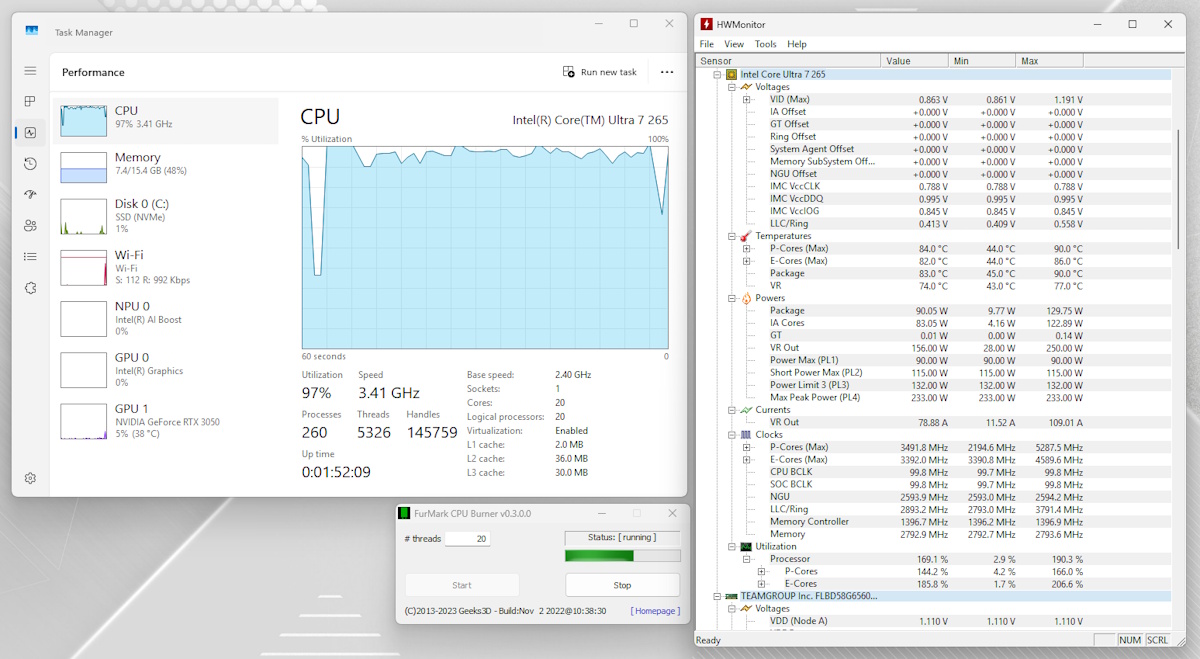Click the Voltages waveform icon in HWMonitor
Screen dimensions: 1200x659
[x=746, y=87]
